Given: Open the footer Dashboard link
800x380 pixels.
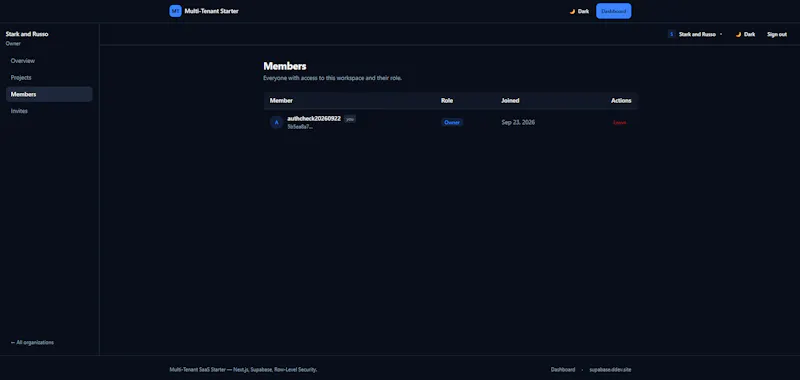Looking at the screenshot, I should (563, 369).
